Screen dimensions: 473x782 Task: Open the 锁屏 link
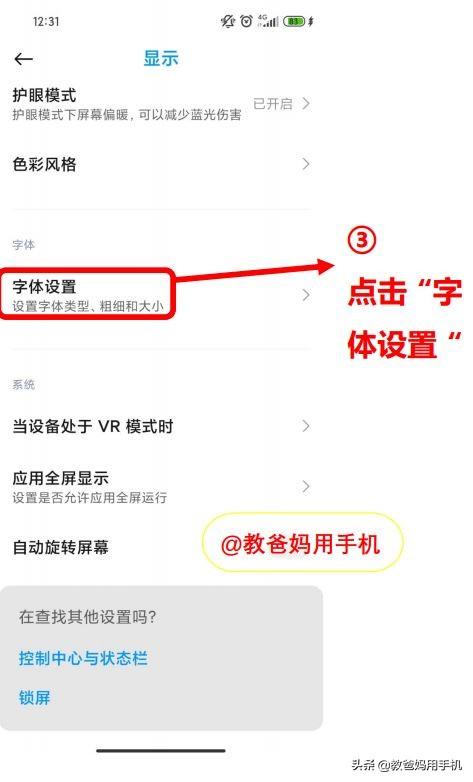coord(34,697)
